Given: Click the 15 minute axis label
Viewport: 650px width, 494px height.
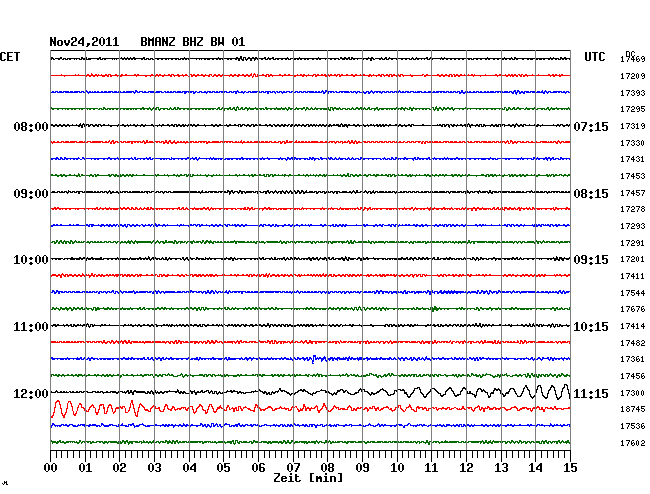Looking at the screenshot, I should click(570, 468).
